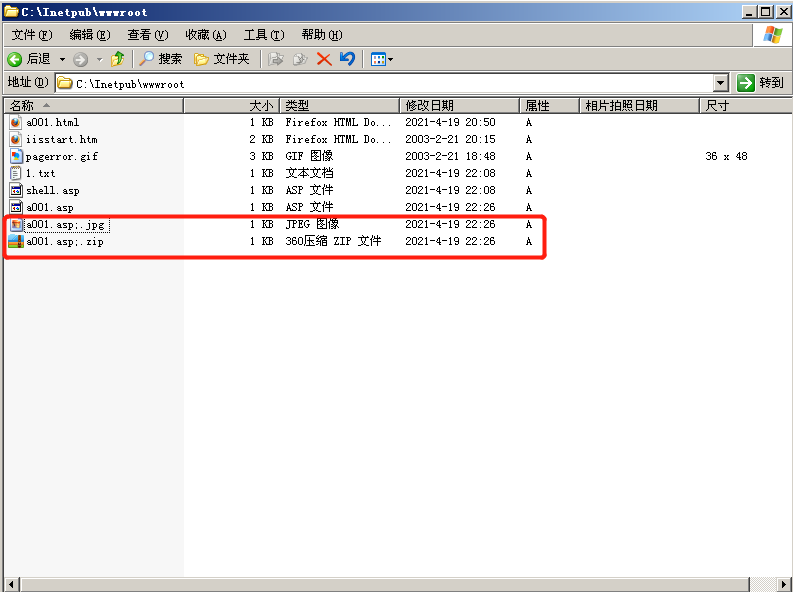Open the Back history dropdown arrow
The height and width of the screenshot is (592, 793).
pyautogui.click(x=62, y=59)
